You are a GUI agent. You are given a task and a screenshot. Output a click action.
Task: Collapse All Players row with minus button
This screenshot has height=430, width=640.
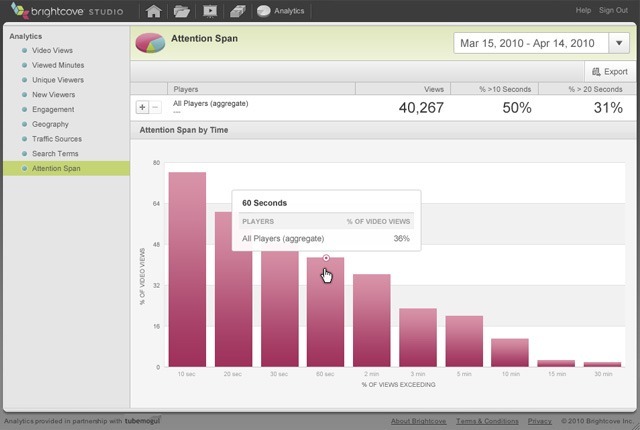(x=155, y=107)
